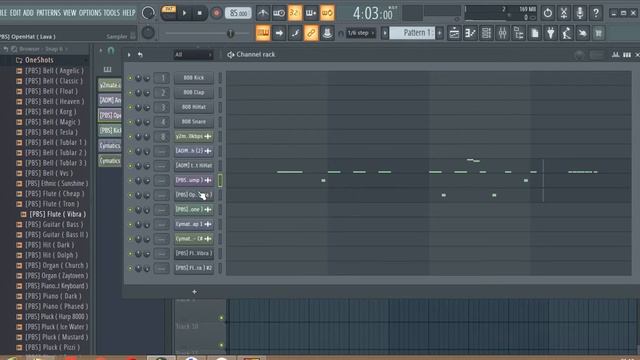Screen dimensions: 640x360
Task: Stop playback with the stop button
Action: click(x=199, y=13)
